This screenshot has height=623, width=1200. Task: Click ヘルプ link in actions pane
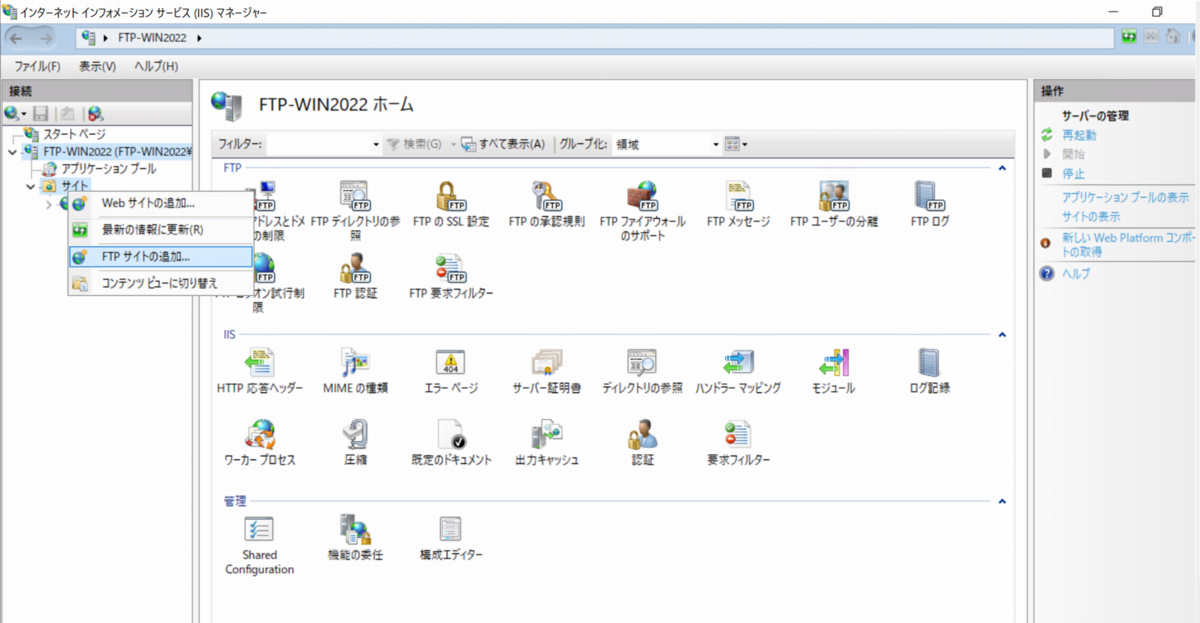coord(1076,274)
